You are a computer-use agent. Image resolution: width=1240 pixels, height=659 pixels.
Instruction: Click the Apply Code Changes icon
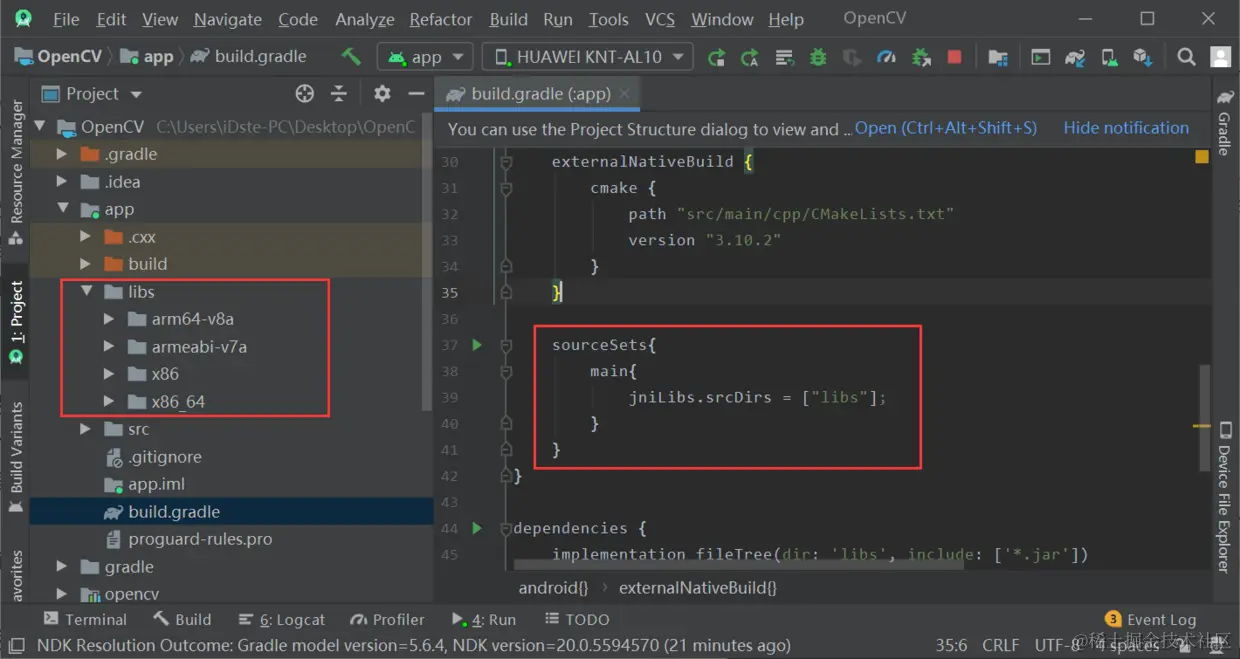(x=784, y=57)
